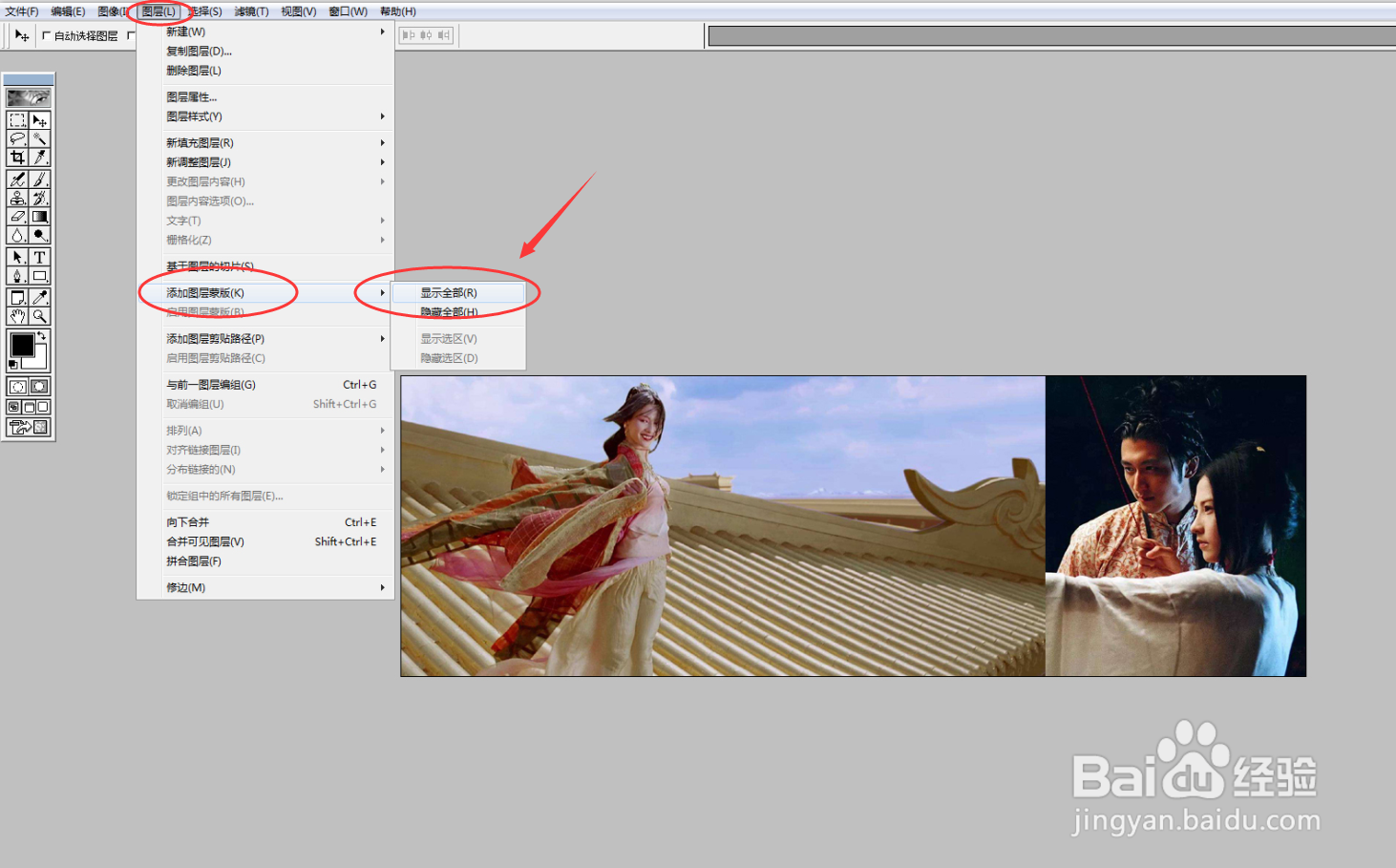Open the 帮助(H) menu
The image size is (1396, 868).
click(398, 11)
